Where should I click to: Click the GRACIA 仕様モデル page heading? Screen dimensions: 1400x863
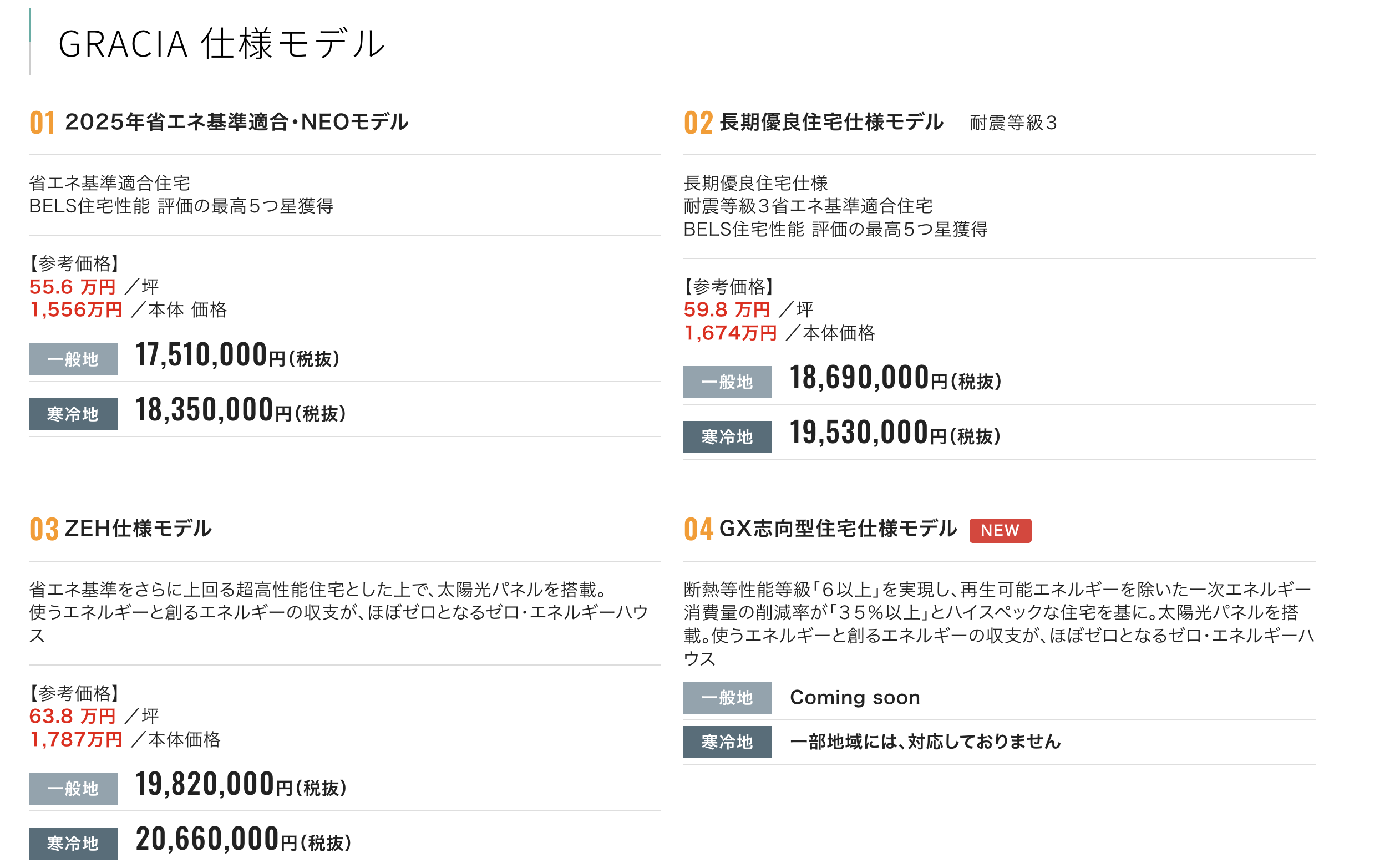click(x=222, y=43)
